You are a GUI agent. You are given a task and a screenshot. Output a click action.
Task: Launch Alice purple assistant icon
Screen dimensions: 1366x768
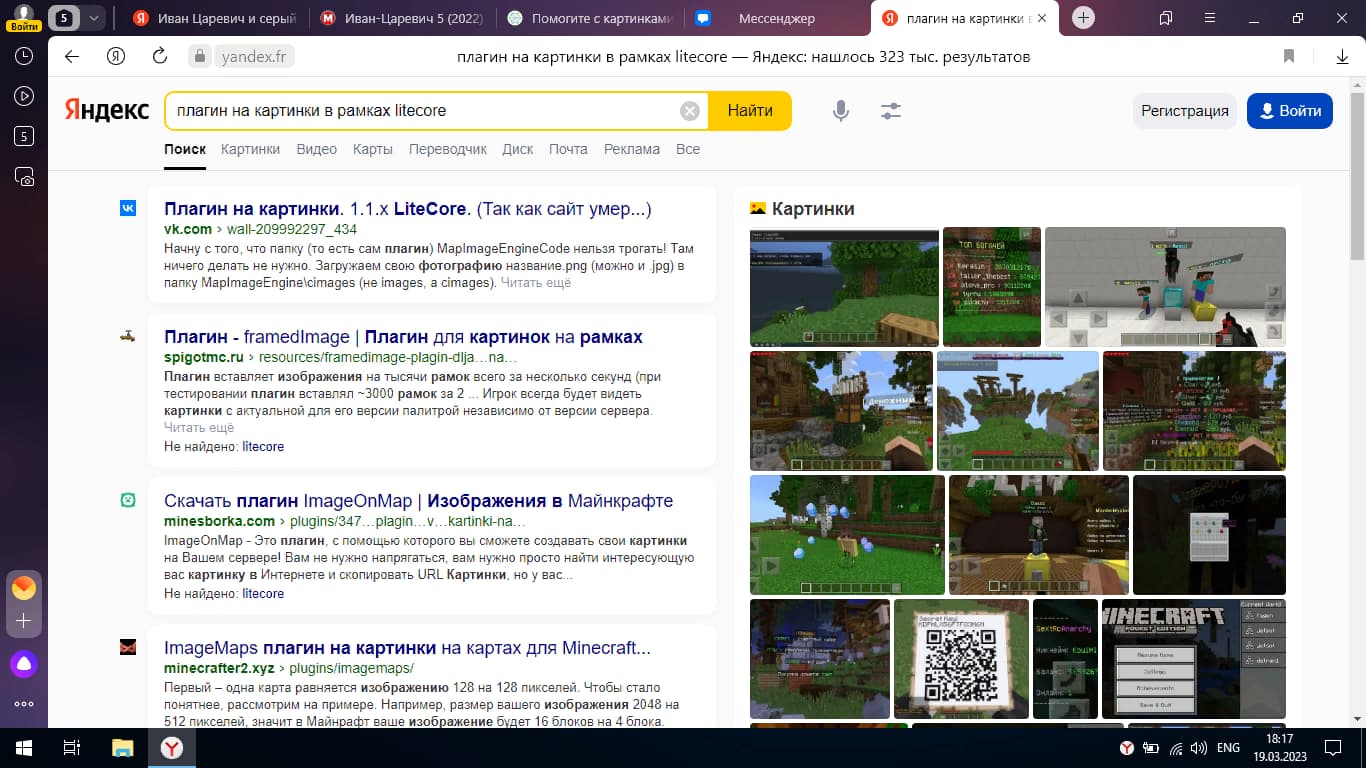coord(24,663)
